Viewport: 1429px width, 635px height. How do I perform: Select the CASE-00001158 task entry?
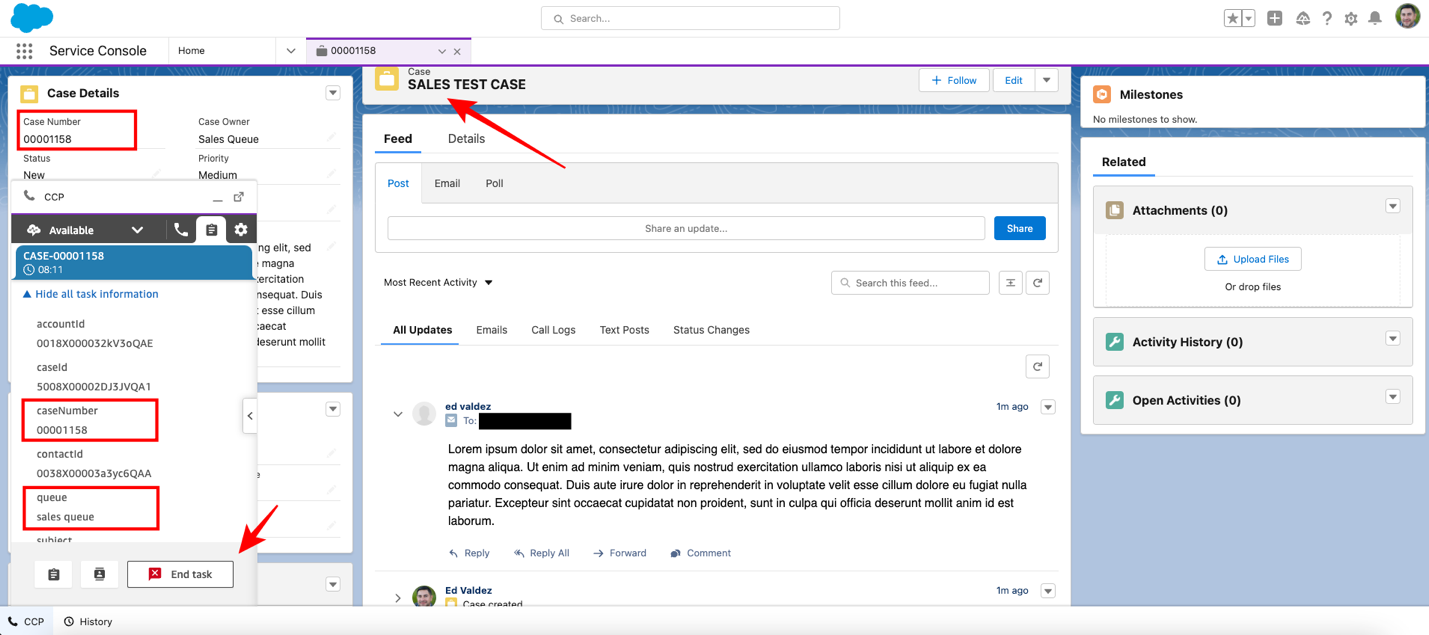tap(133, 262)
